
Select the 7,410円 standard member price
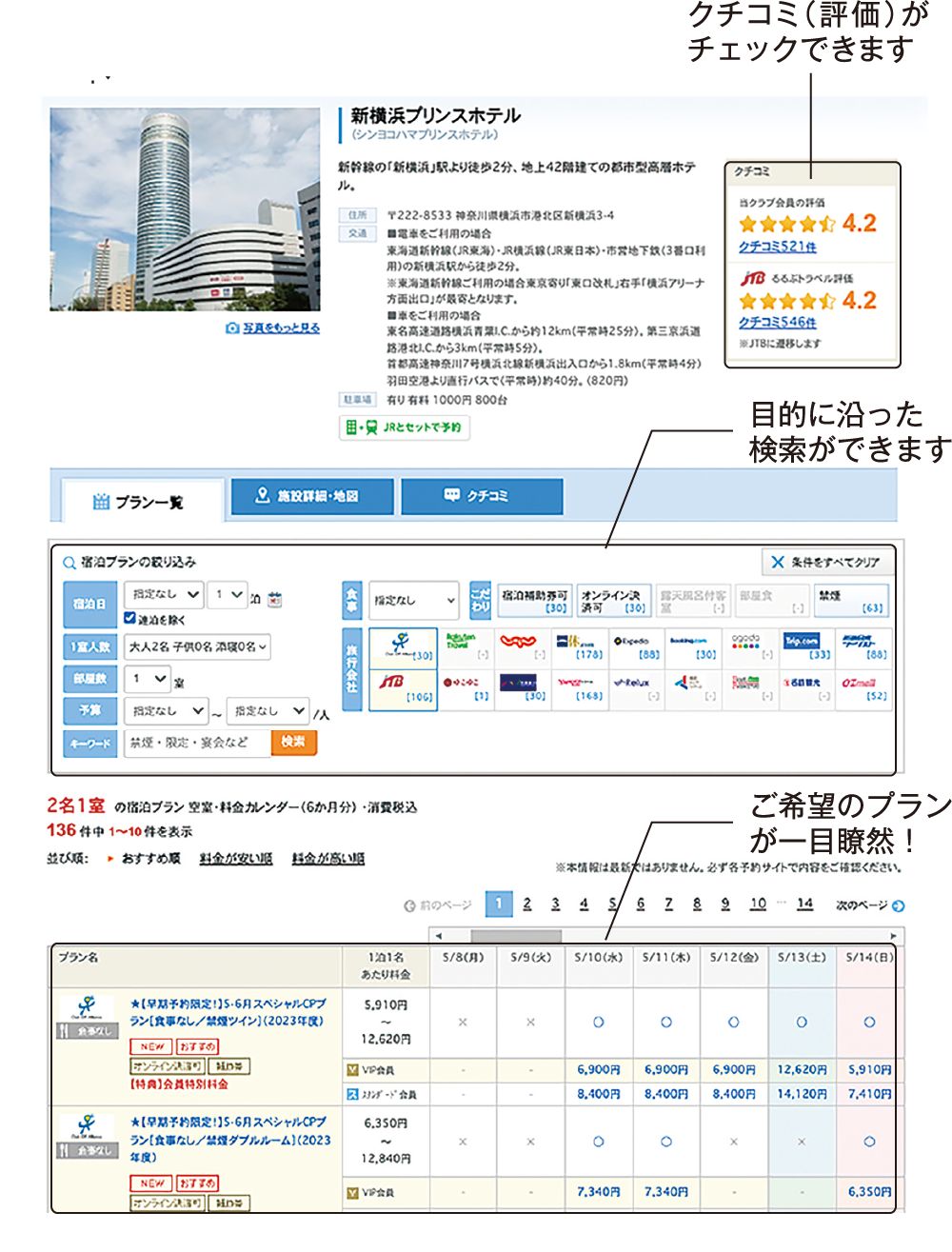869,1094
